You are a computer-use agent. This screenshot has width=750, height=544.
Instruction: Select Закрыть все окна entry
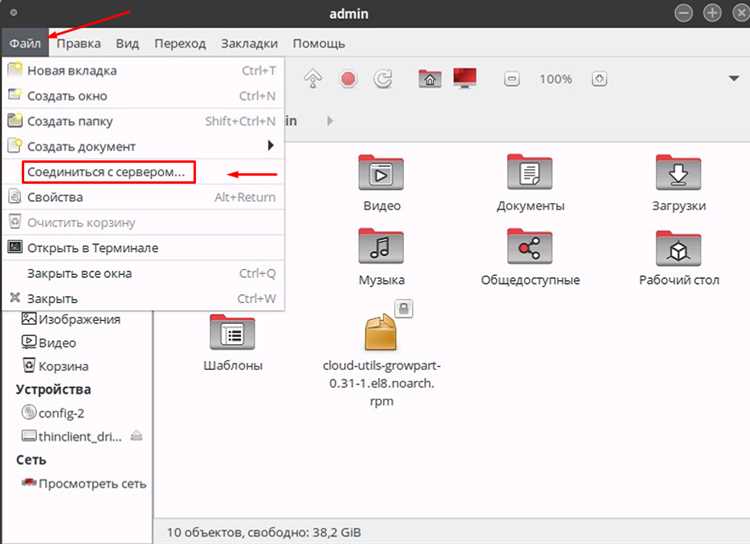coord(143,273)
